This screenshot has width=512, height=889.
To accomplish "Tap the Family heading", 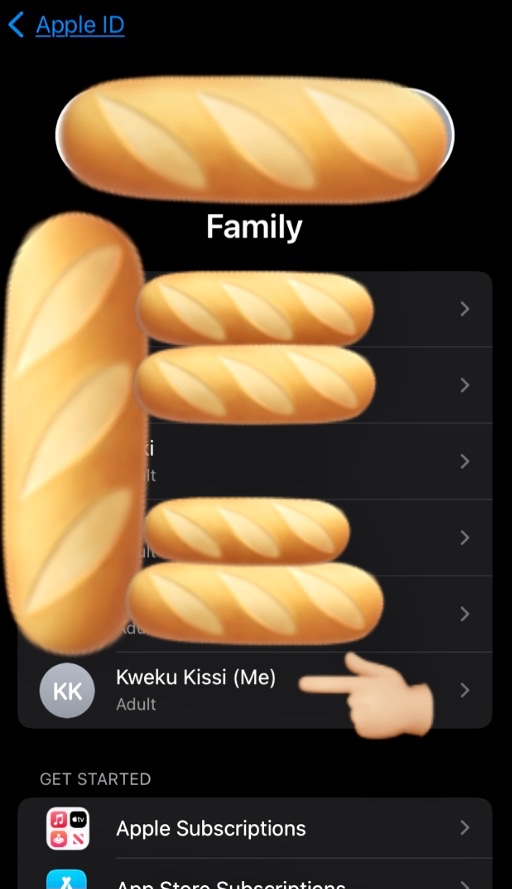I will 254,227.
